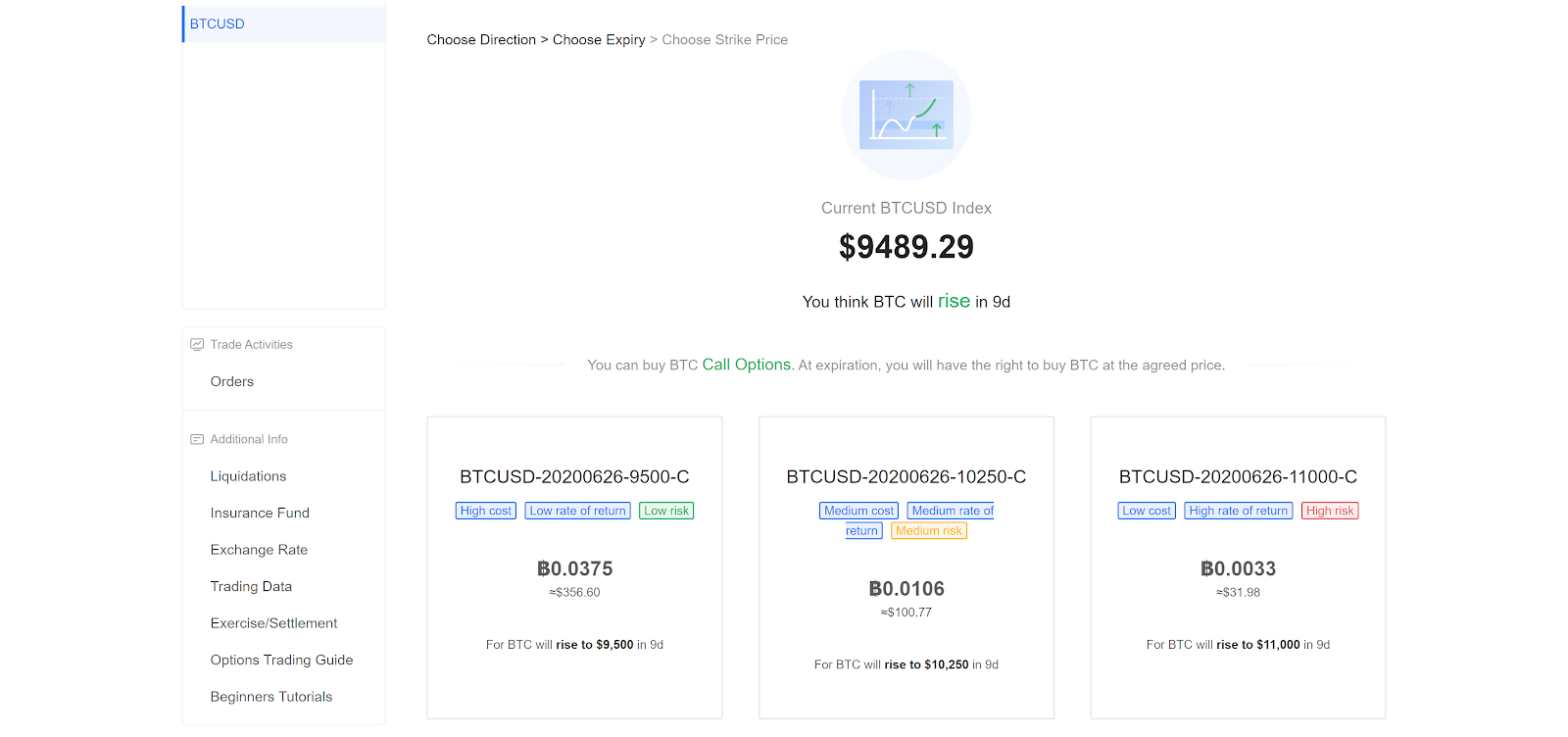Go back to Choose Expiry step
Image resolution: width=1568 pixels, height=737 pixels.
pos(599,40)
